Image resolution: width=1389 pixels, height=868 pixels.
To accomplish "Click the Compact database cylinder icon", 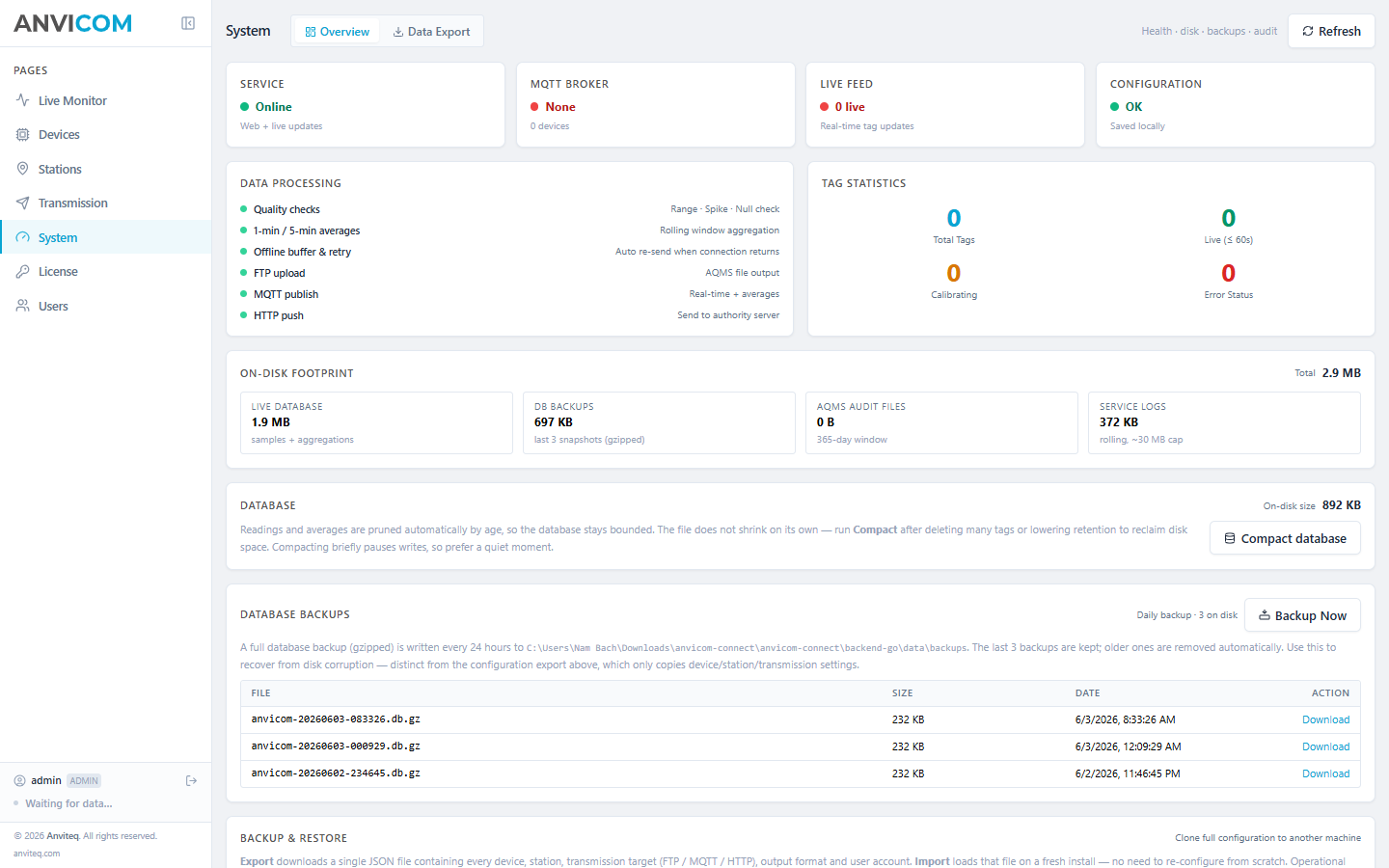I will [x=1230, y=538].
